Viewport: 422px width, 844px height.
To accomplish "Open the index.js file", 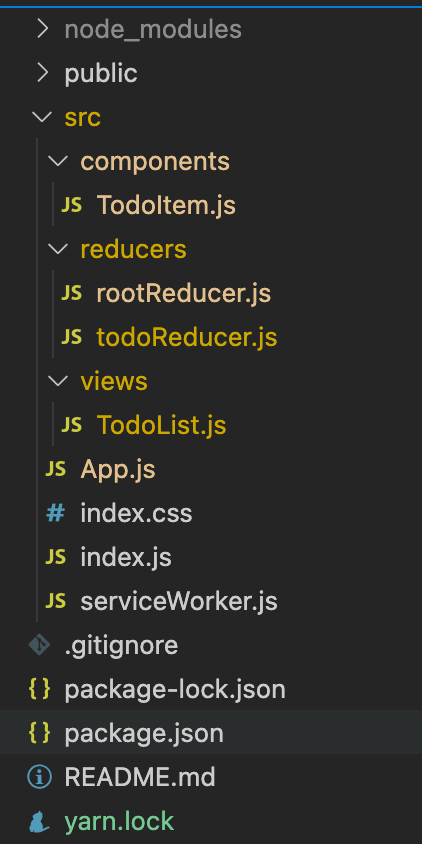I will pyautogui.click(x=126, y=558).
